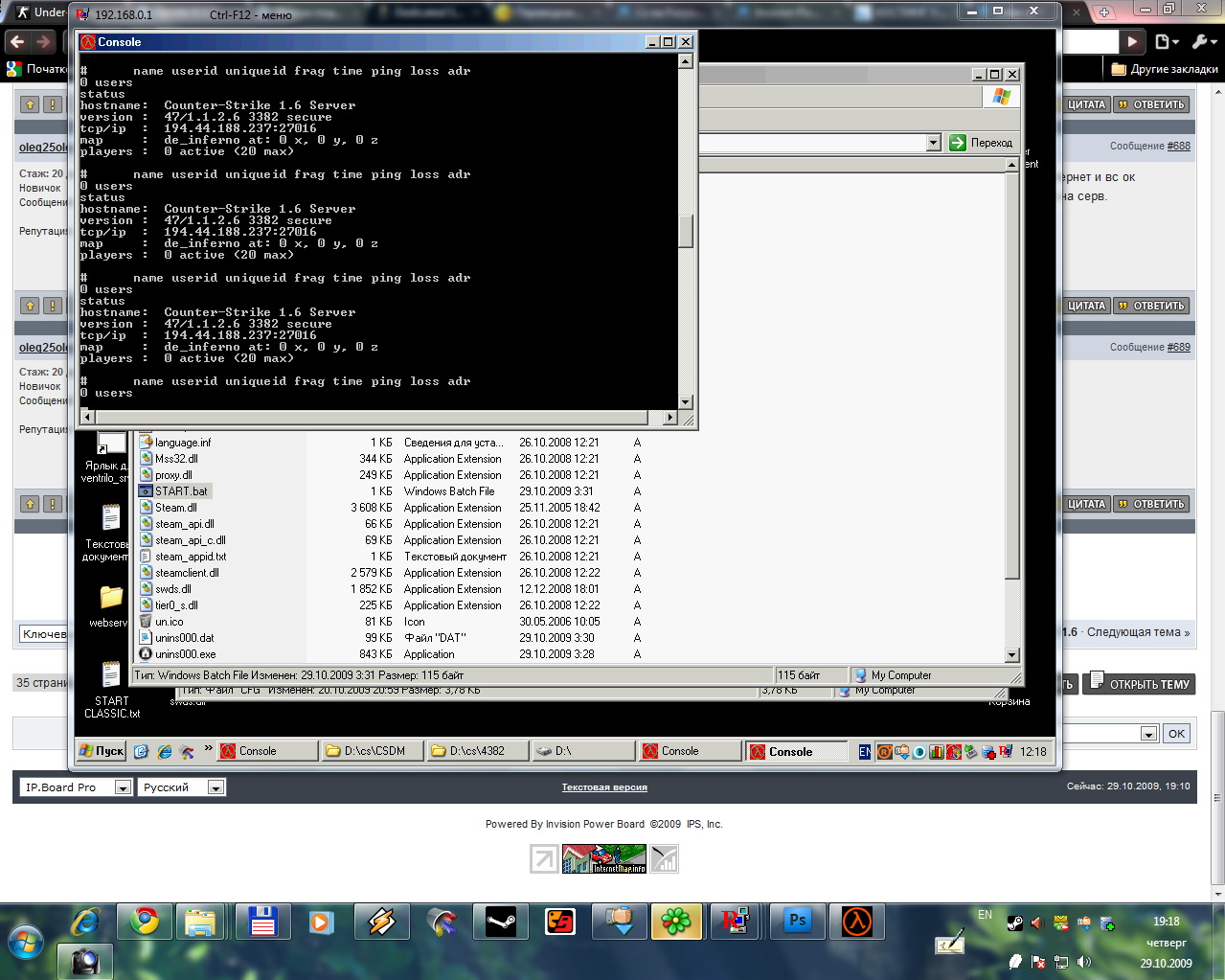The image size is (1225, 980).
Task: Open Текстовая версия link
Action: (604, 787)
